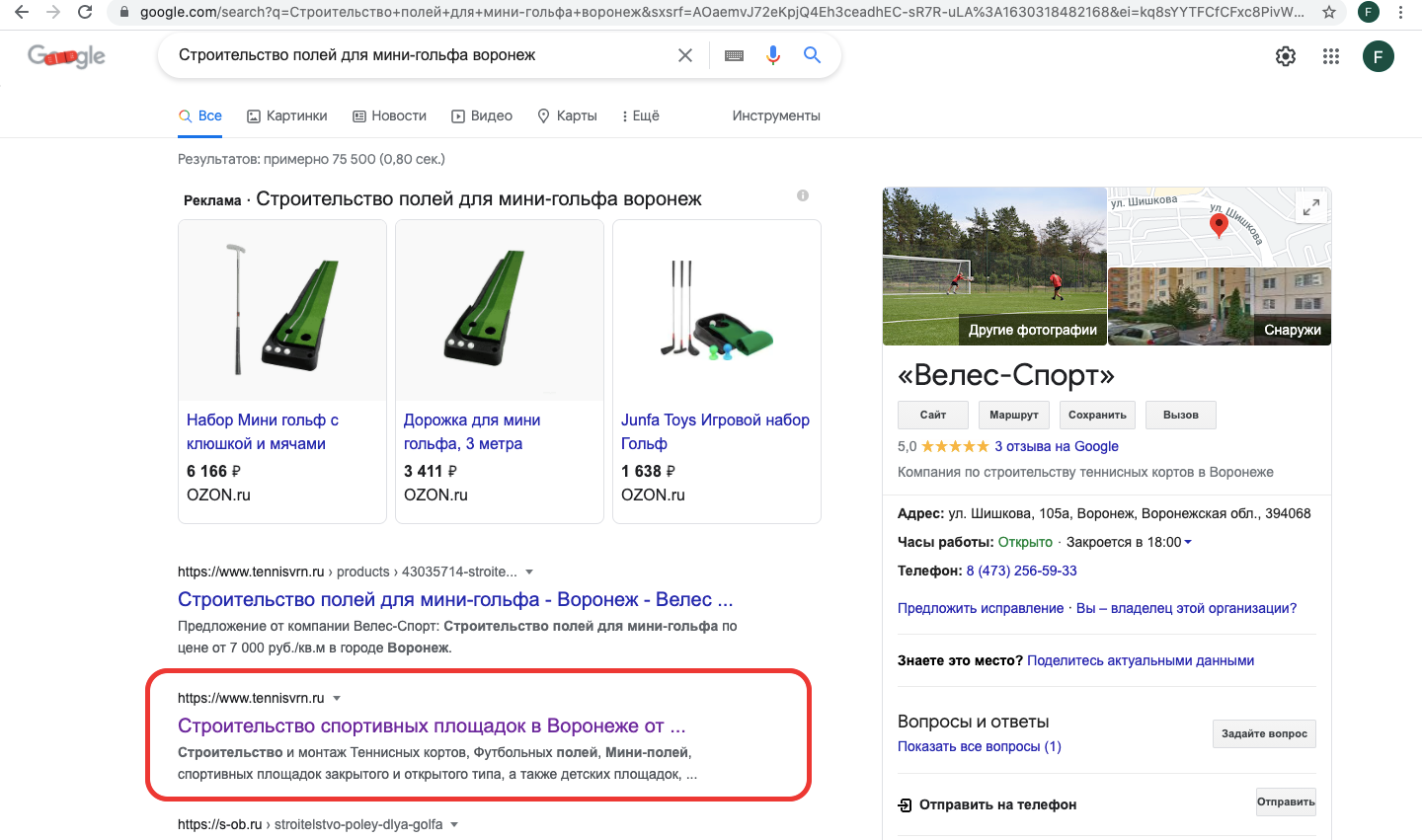Open the 3 отзыва на Google link

click(x=1056, y=446)
